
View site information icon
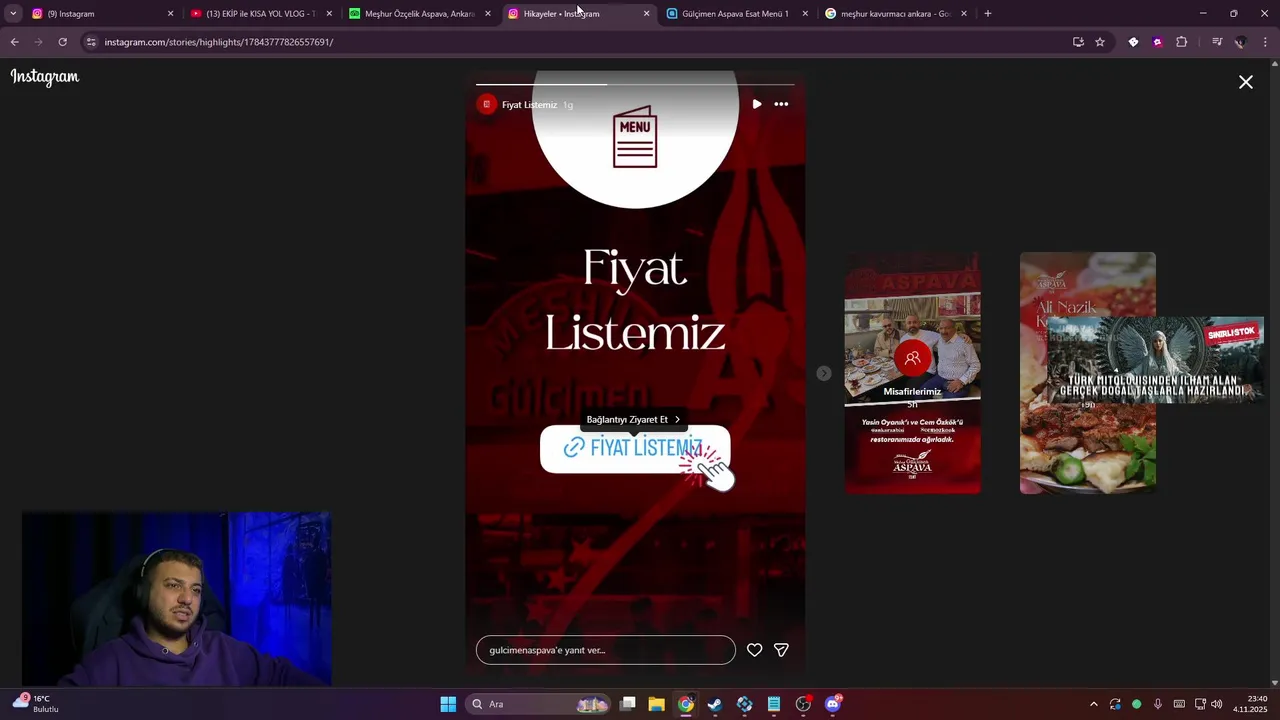tap(91, 42)
